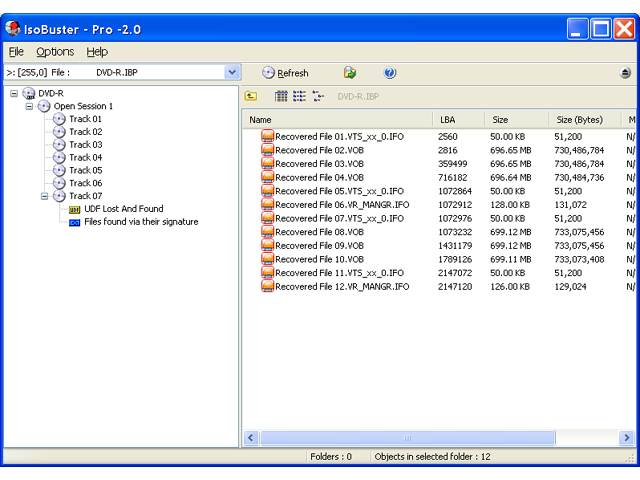Select Recovered File 01.VTS_xx_0.IFO icon
This screenshot has width=640, height=480.
[x=267, y=136]
